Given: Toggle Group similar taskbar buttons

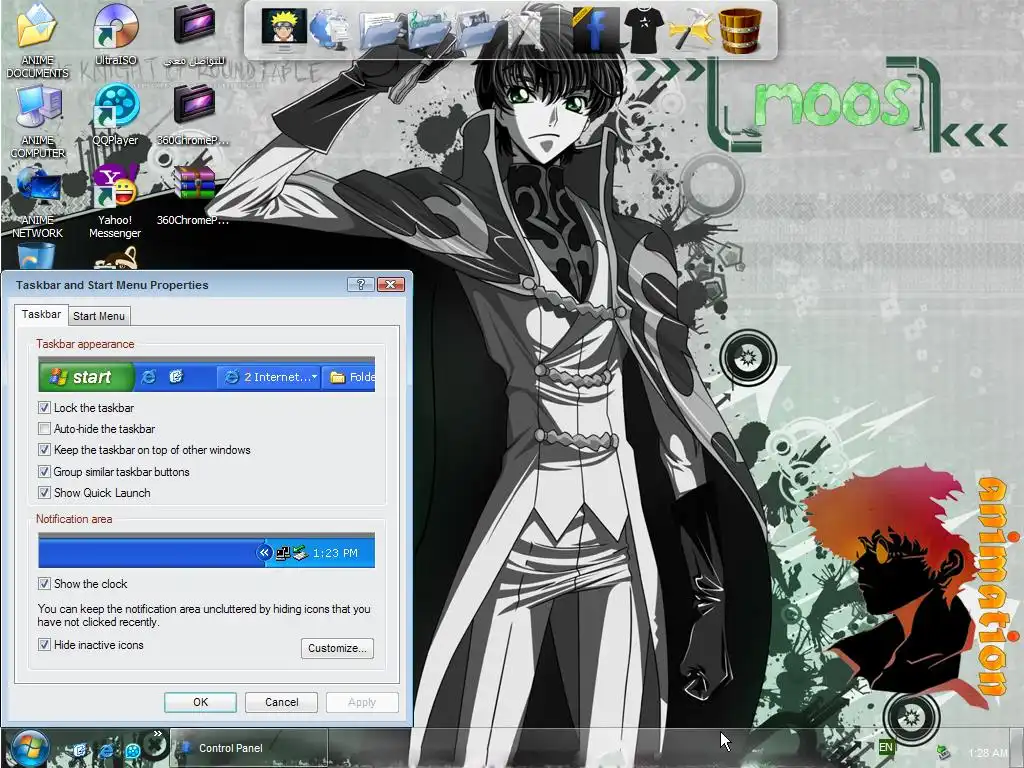Looking at the screenshot, I should (44, 472).
